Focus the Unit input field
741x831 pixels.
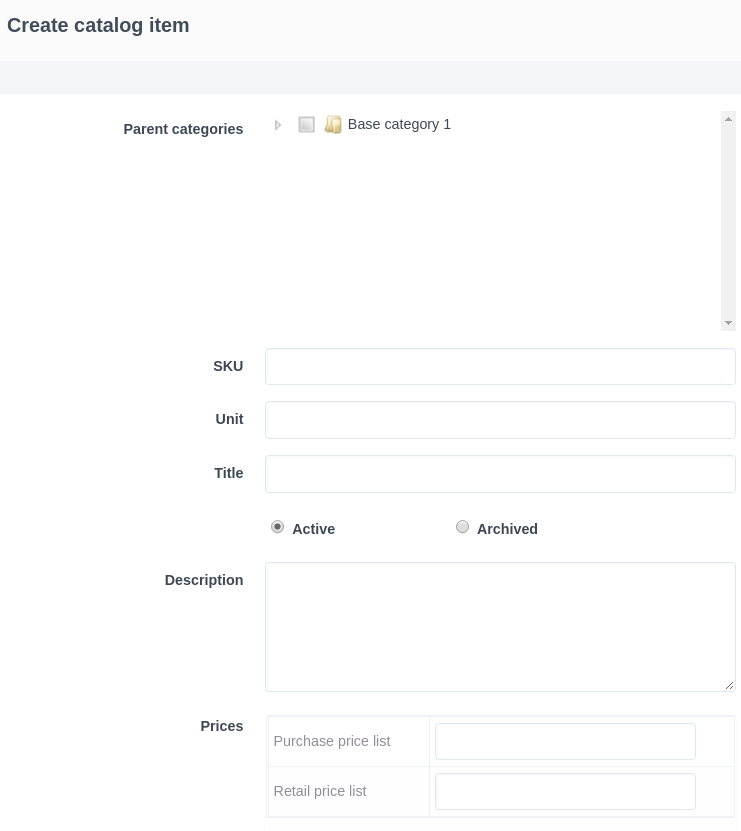coord(500,420)
